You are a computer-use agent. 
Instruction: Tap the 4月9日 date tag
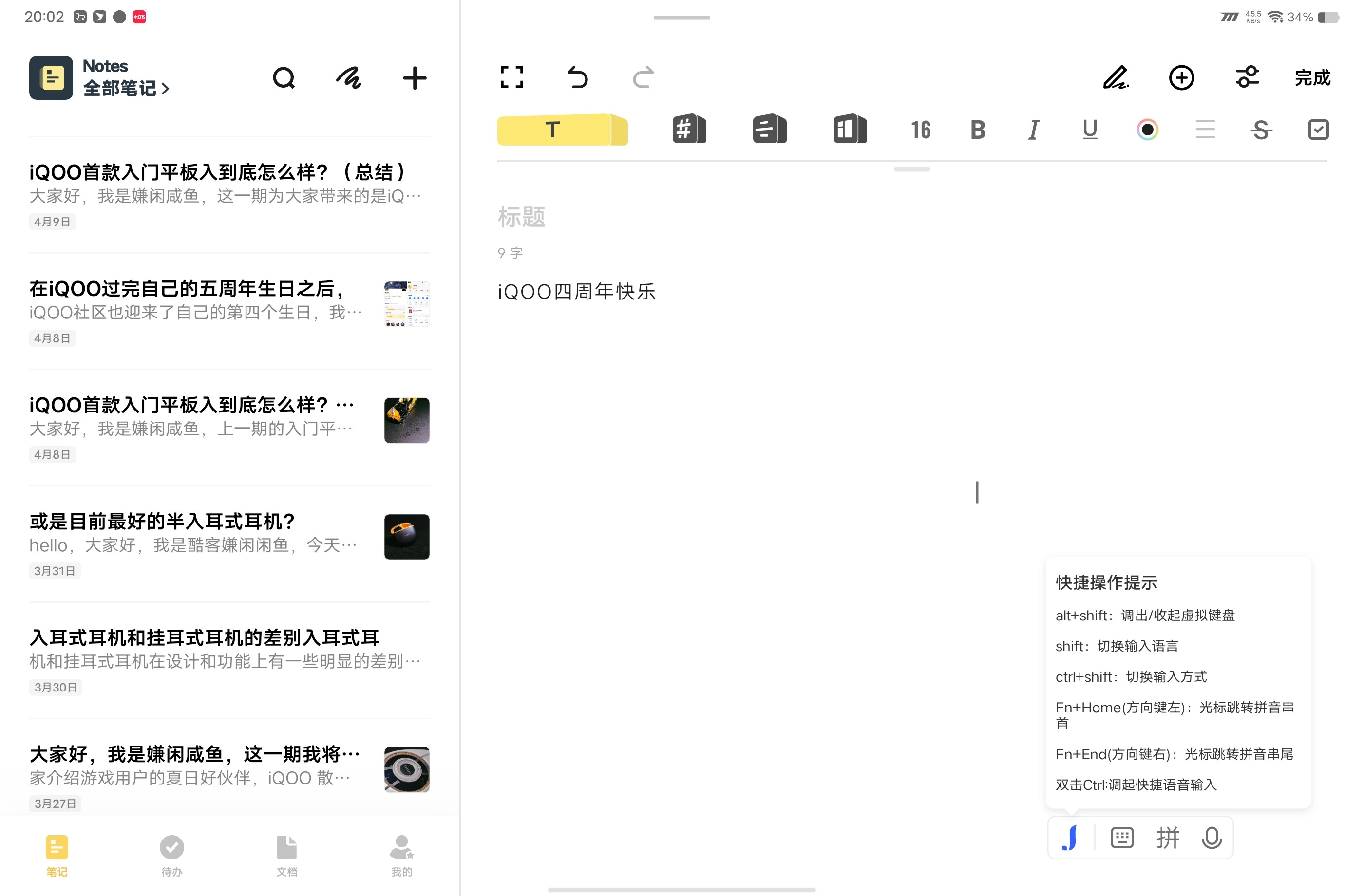(x=52, y=222)
